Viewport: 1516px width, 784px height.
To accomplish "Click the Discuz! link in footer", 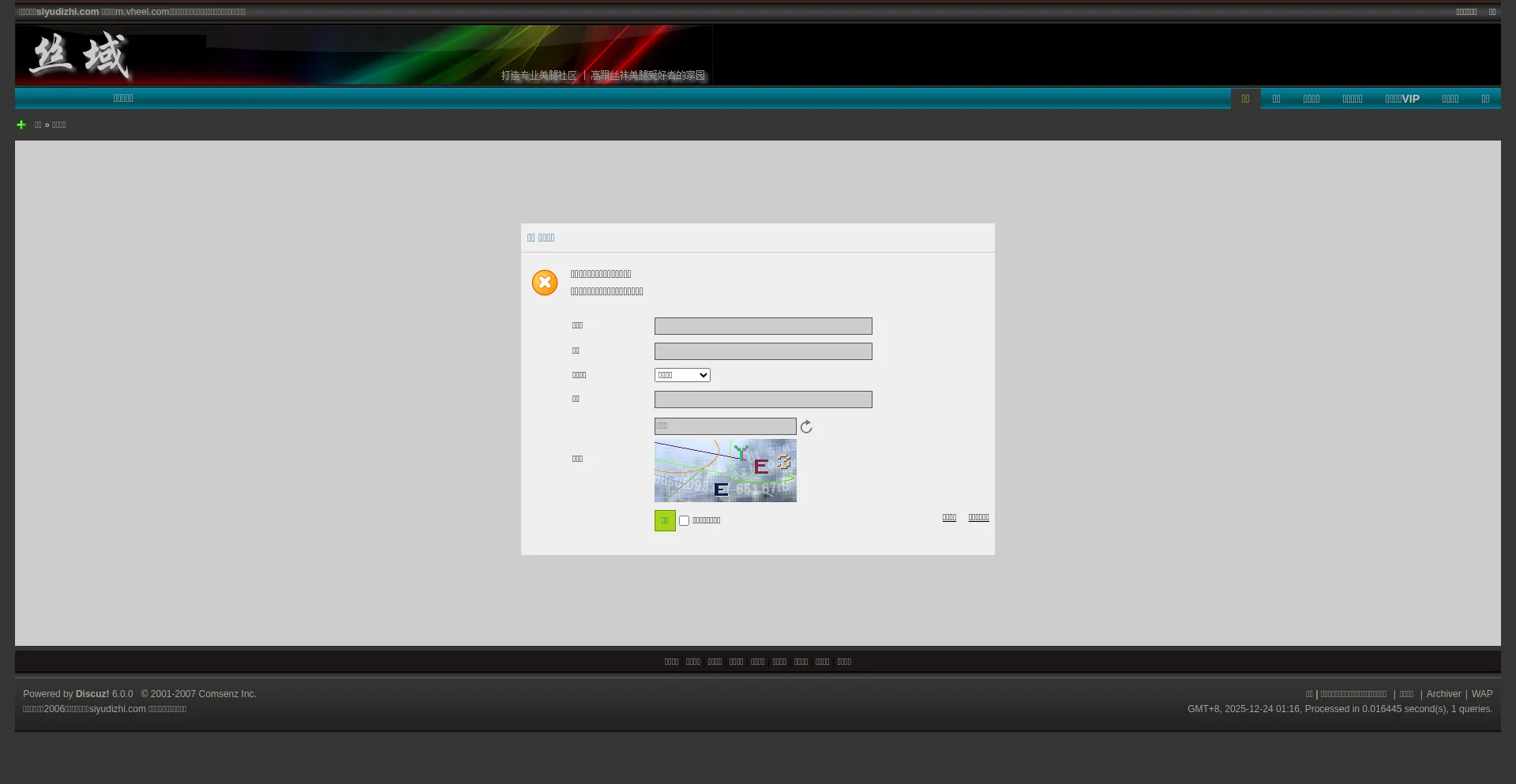I will 92,694.
